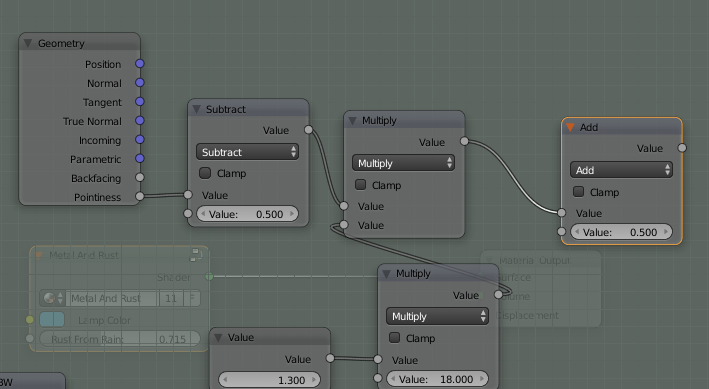Click the Value 18.000 field on Multiply node
The height and width of the screenshot is (389, 709).
point(437,379)
